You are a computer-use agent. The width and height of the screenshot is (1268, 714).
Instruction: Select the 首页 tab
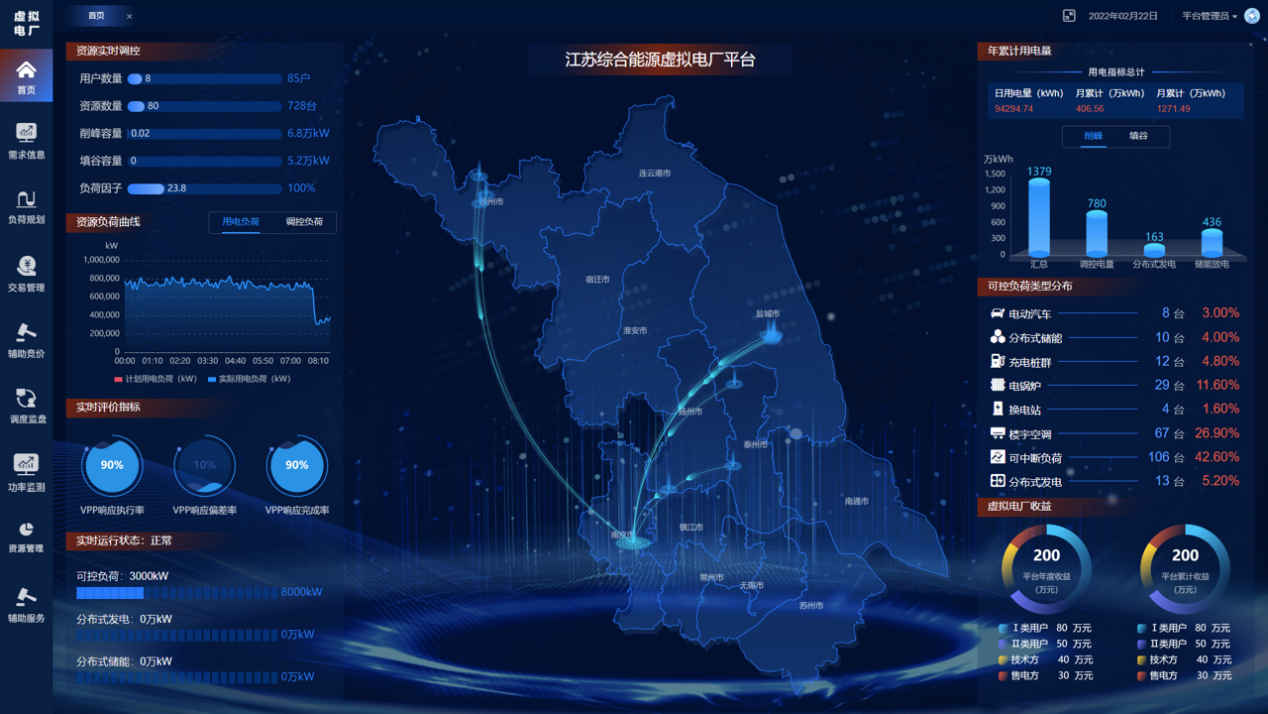pos(96,16)
